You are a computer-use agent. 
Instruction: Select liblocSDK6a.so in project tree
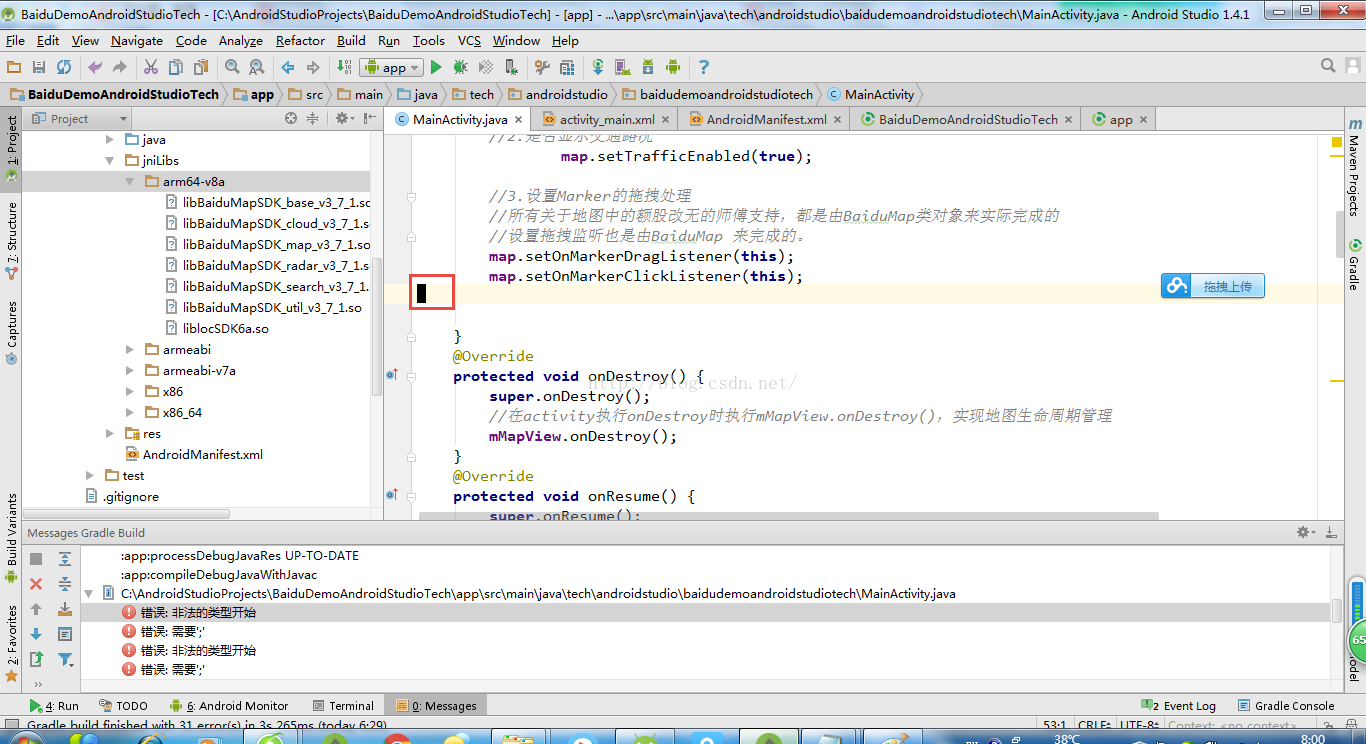click(217, 329)
